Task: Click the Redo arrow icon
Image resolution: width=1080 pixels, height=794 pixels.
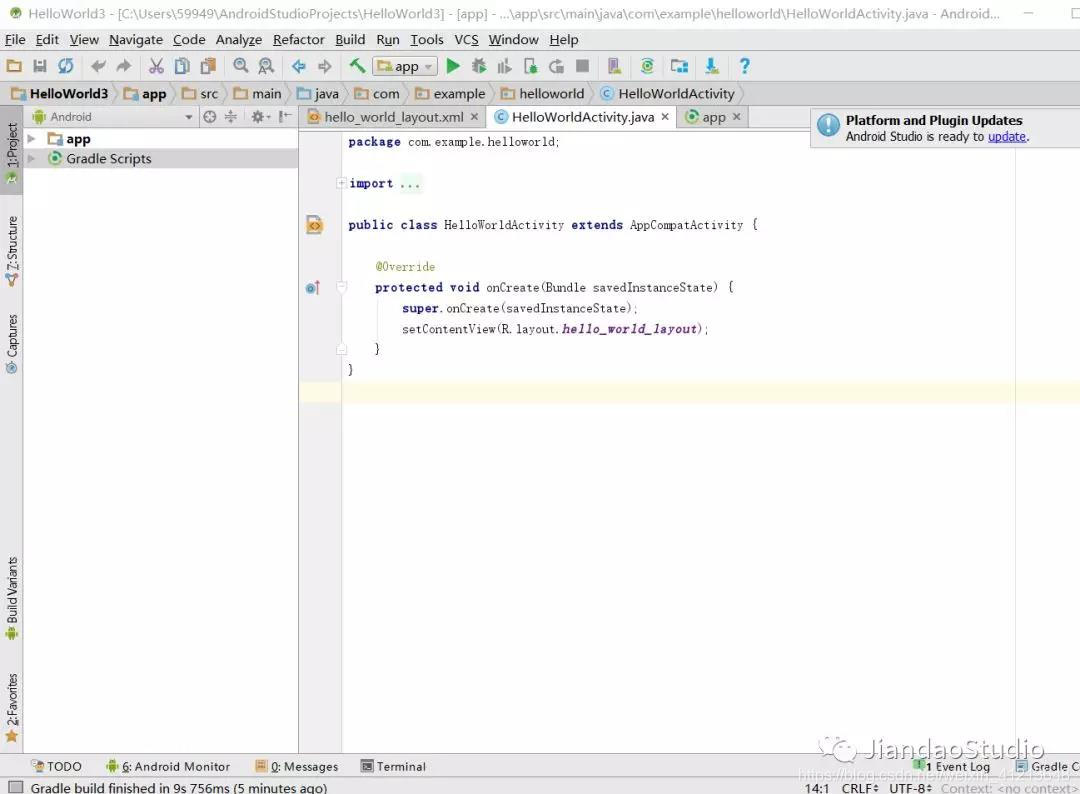Action: pos(124,66)
